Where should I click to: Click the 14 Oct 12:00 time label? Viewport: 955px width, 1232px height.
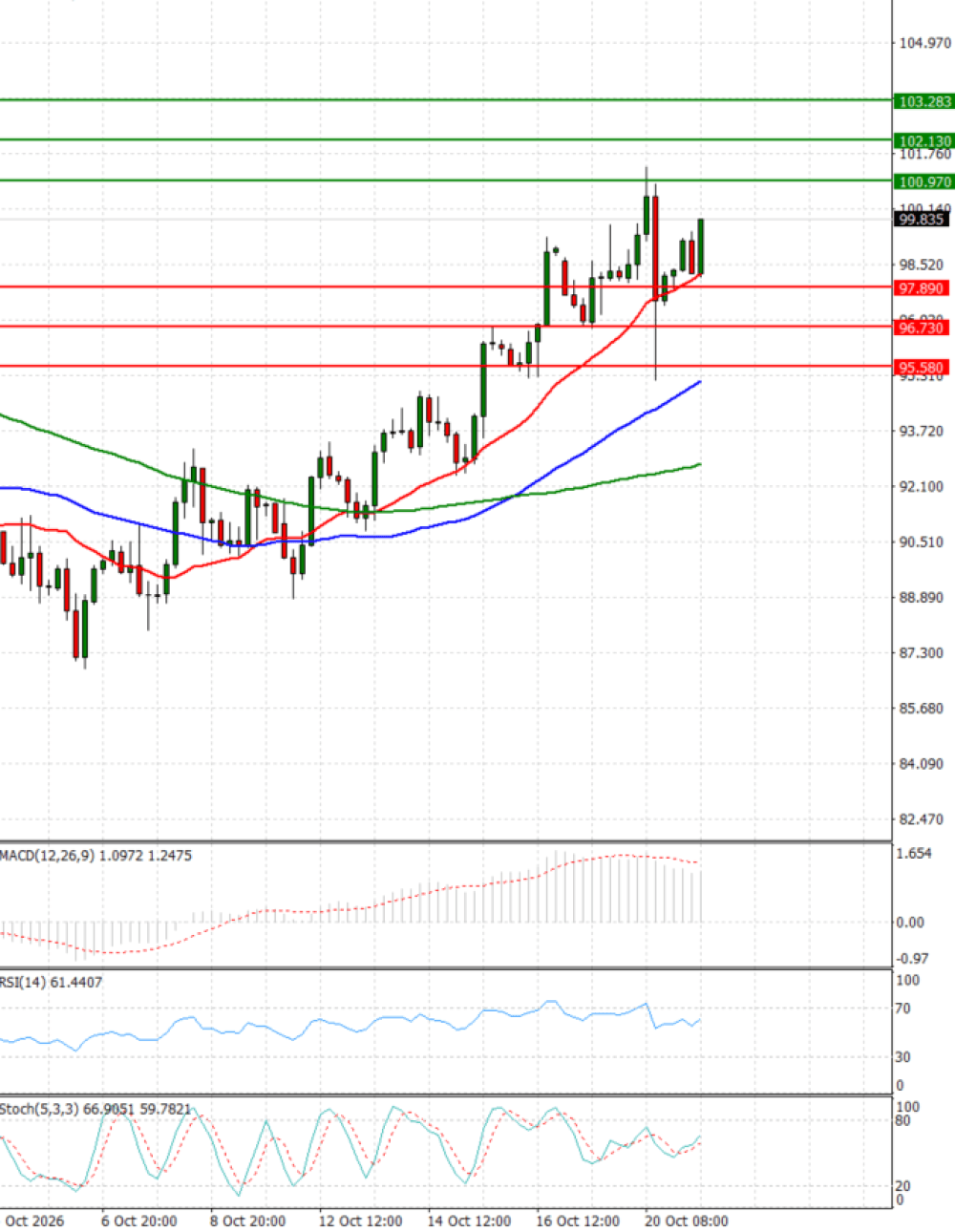469,1221
